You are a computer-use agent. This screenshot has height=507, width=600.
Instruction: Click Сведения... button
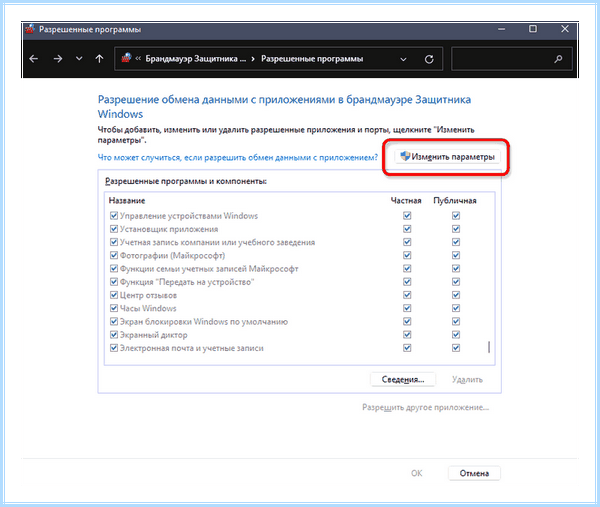pyautogui.click(x=403, y=380)
